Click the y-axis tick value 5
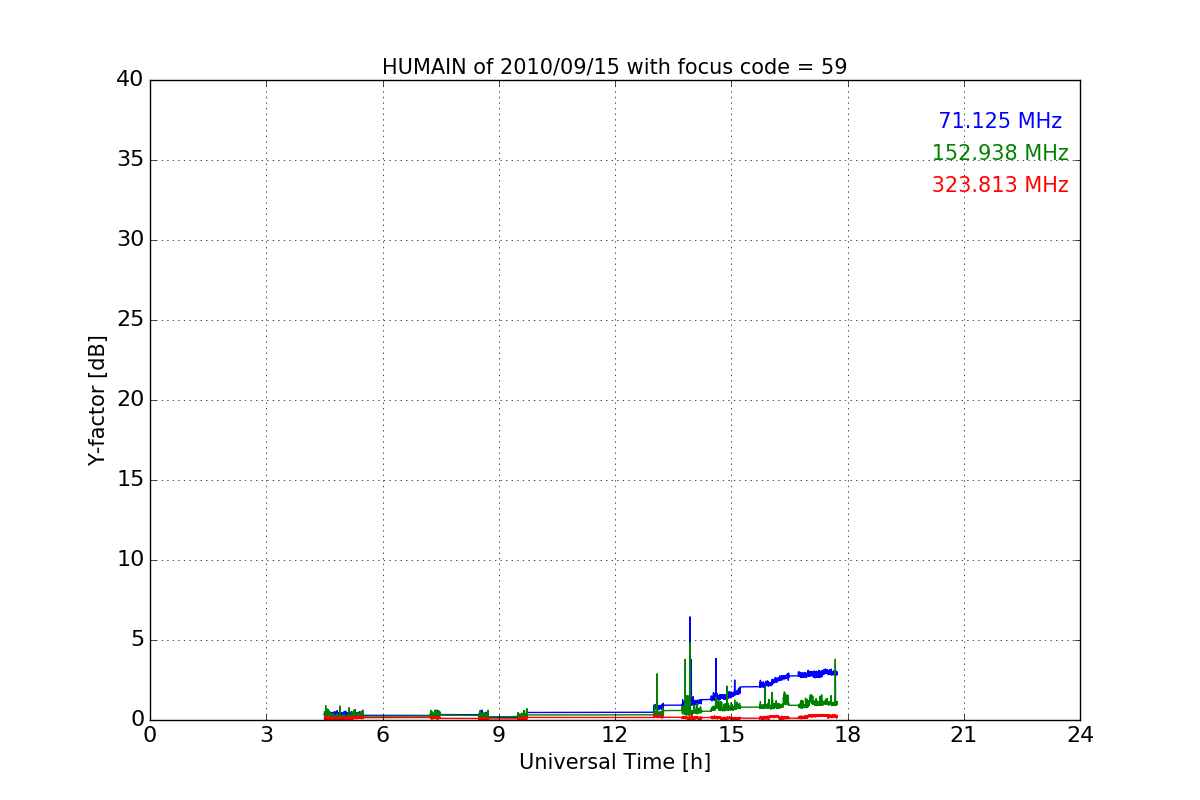Screen dimensions: 1200x800 (137, 640)
